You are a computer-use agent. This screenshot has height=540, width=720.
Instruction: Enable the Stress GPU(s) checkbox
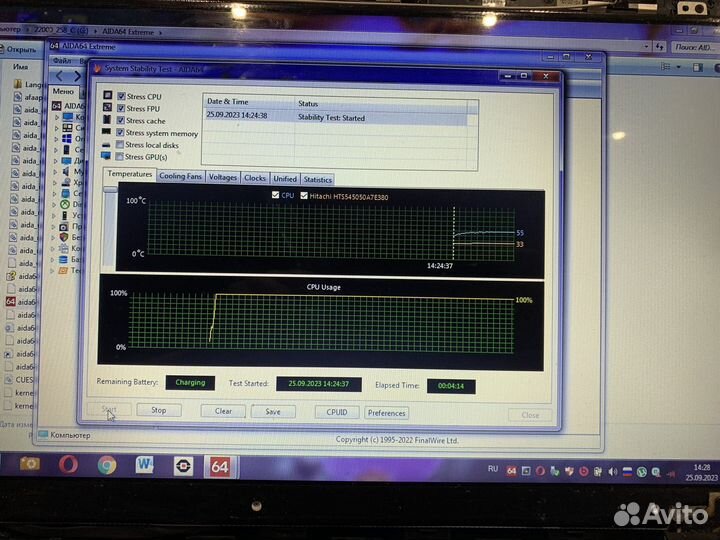tap(121, 157)
